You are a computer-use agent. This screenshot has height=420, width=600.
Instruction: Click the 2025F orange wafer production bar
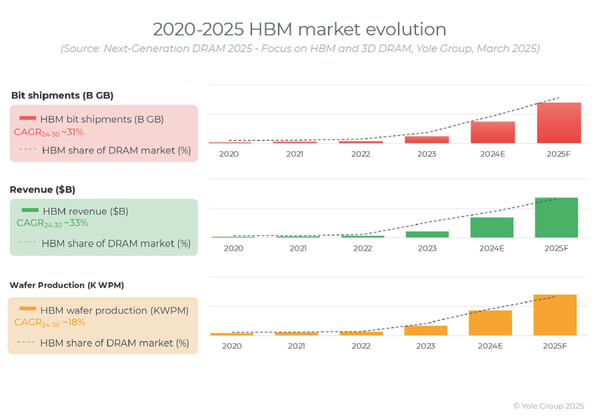click(555, 315)
